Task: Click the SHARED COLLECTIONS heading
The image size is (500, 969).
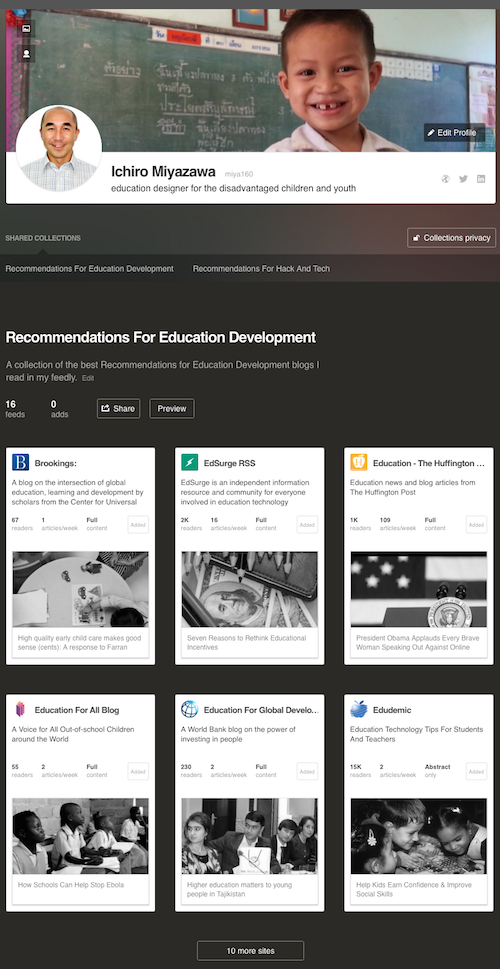Action: coord(43,238)
